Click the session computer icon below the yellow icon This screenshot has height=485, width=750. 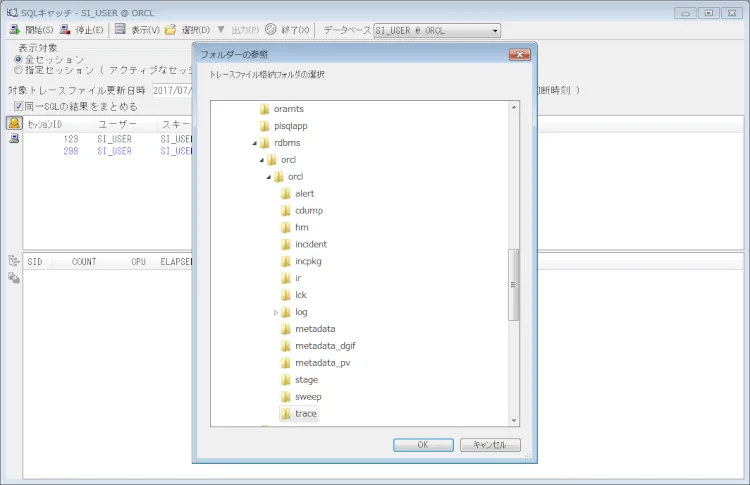pos(14,139)
